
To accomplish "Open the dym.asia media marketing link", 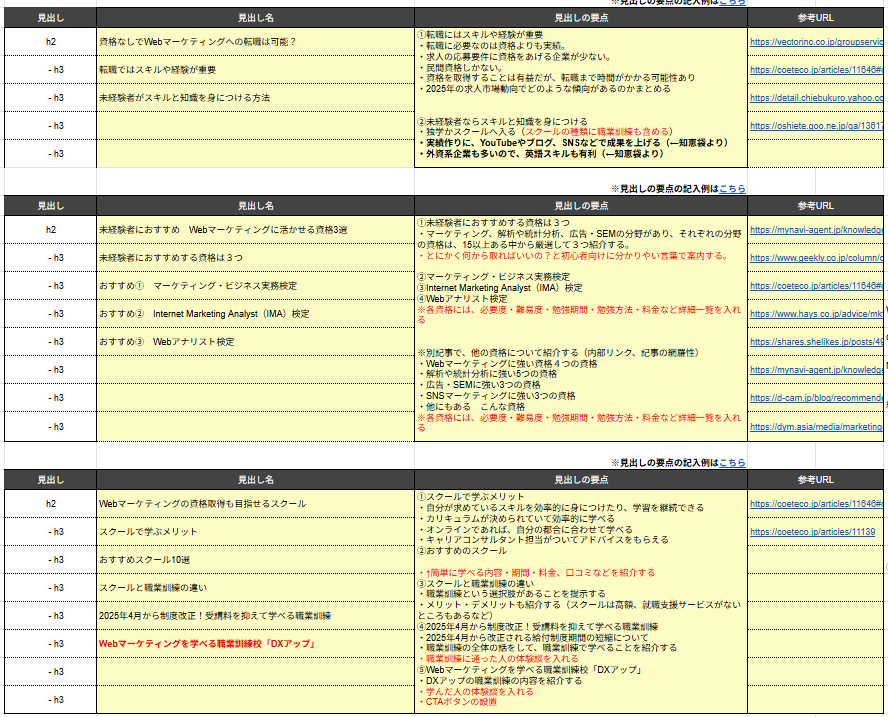I will pyautogui.click(x=816, y=426).
